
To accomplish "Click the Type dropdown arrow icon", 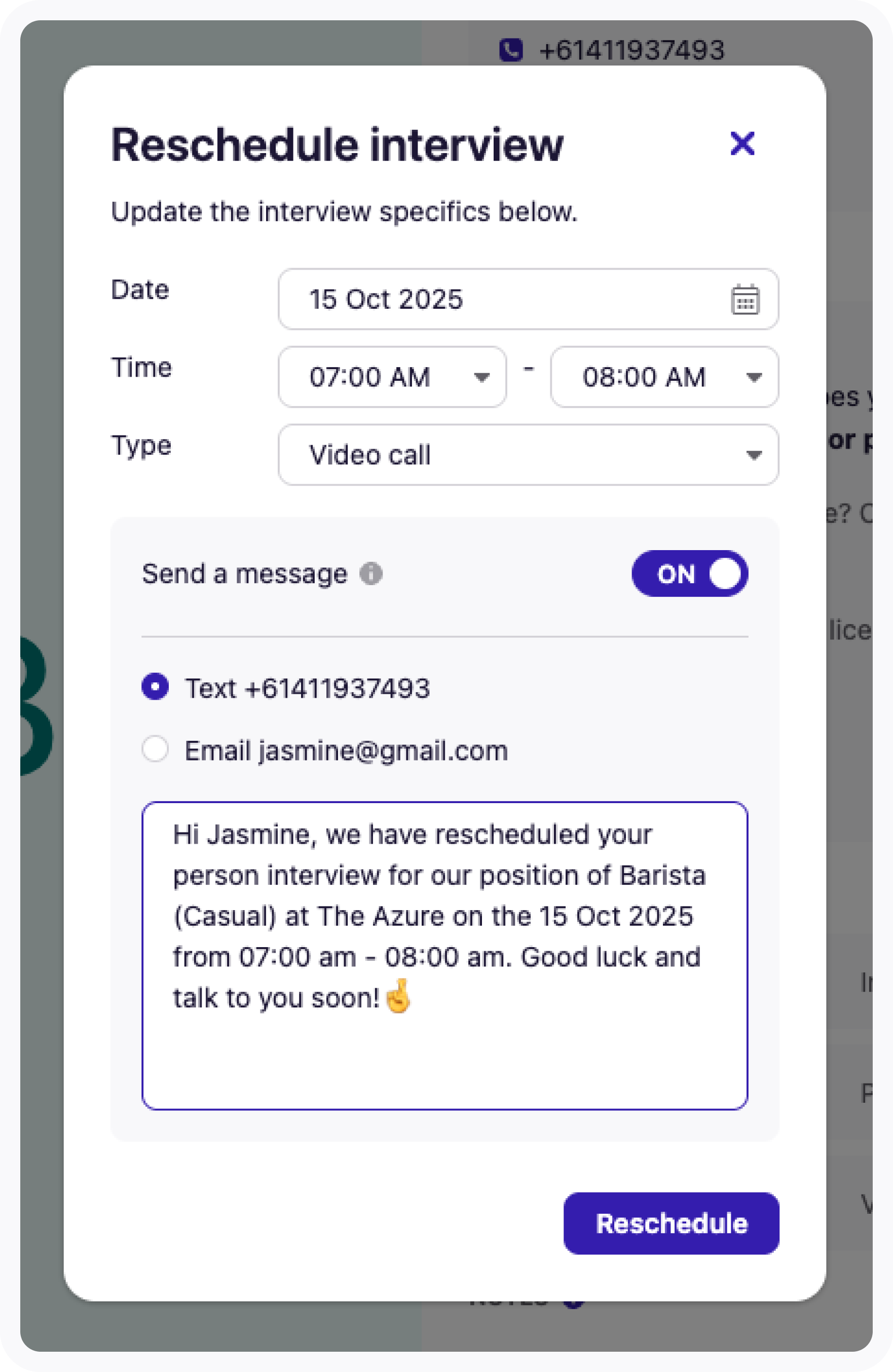I will pyautogui.click(x=754, y=455).
